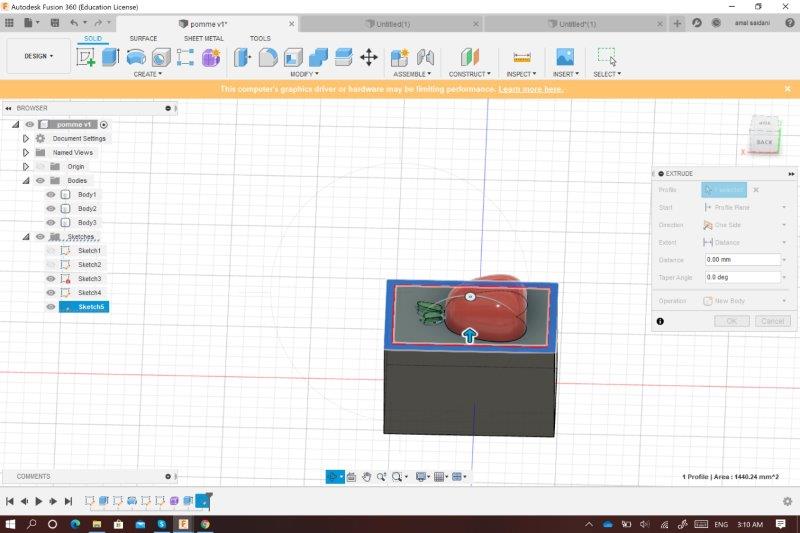Follow the Learn more here link
This screenshot has width=800, height=533.
[531, 89]
